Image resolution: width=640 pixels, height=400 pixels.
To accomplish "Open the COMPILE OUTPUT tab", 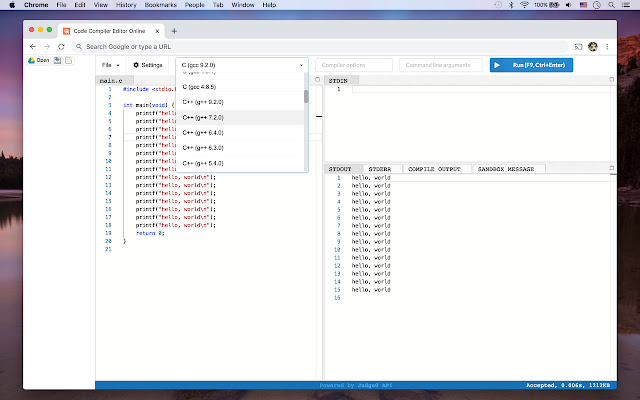I will (x=436, y=169).
